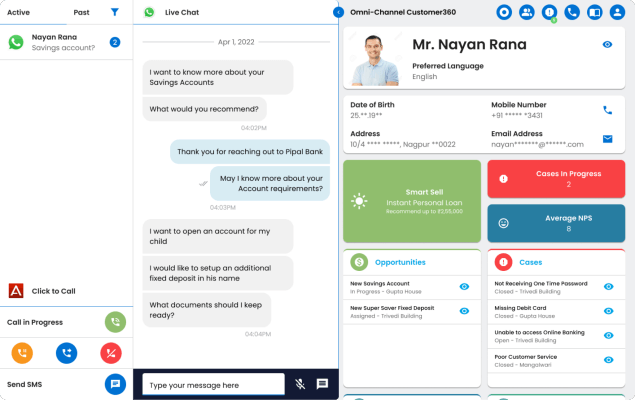The height and width of the screenshot is (400, 635).
Task: View the Missing Debit Card case eye icon
Action: (x=609, y=311)
